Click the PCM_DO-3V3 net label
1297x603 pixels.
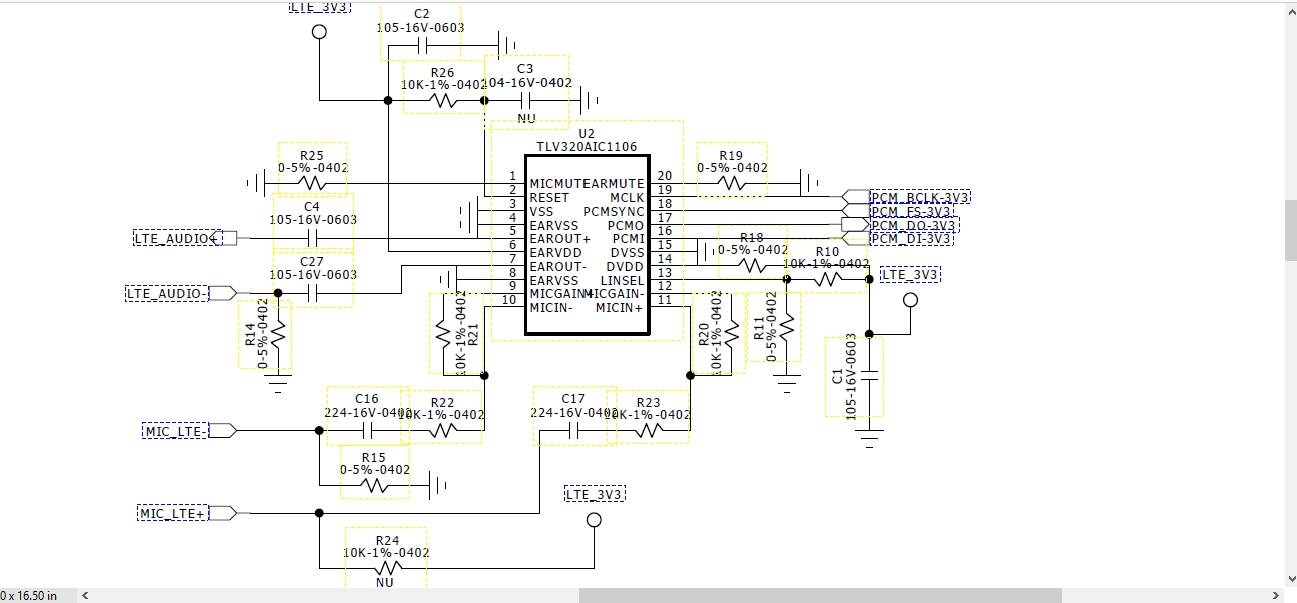point(914,226)
